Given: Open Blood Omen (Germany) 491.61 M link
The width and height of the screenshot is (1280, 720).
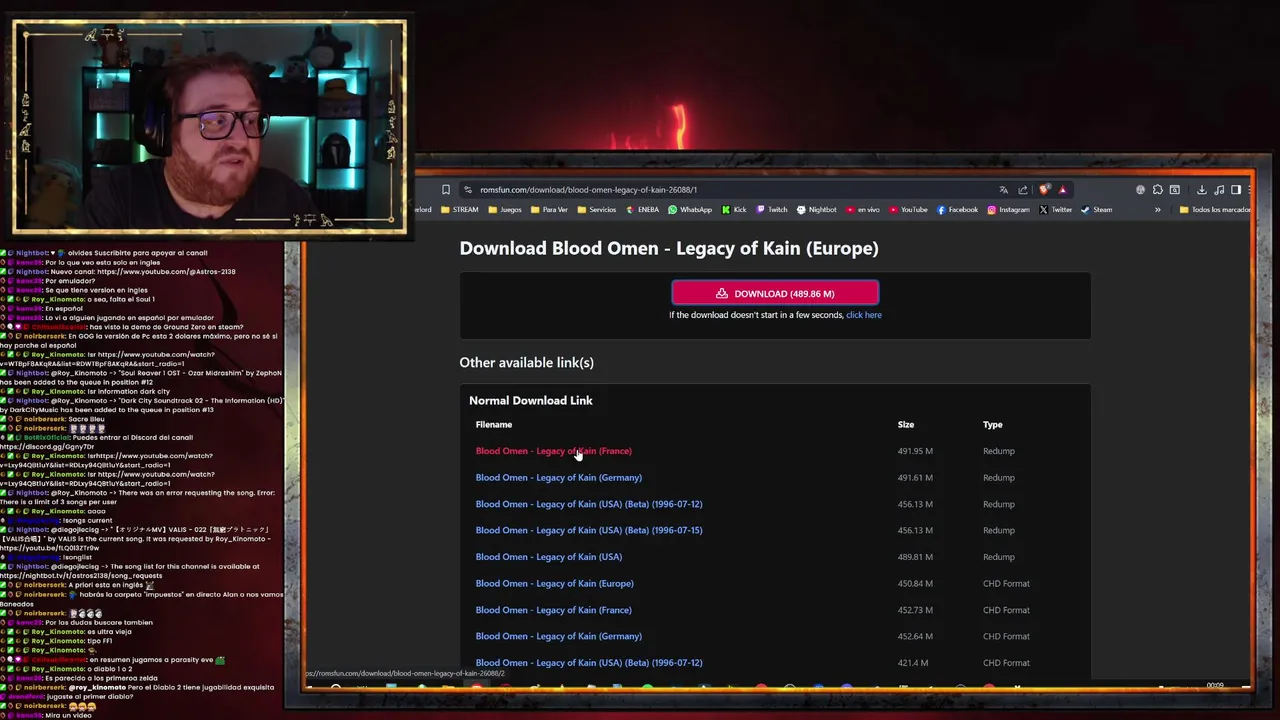Looking at the screenshot, I should pos(558,478).
